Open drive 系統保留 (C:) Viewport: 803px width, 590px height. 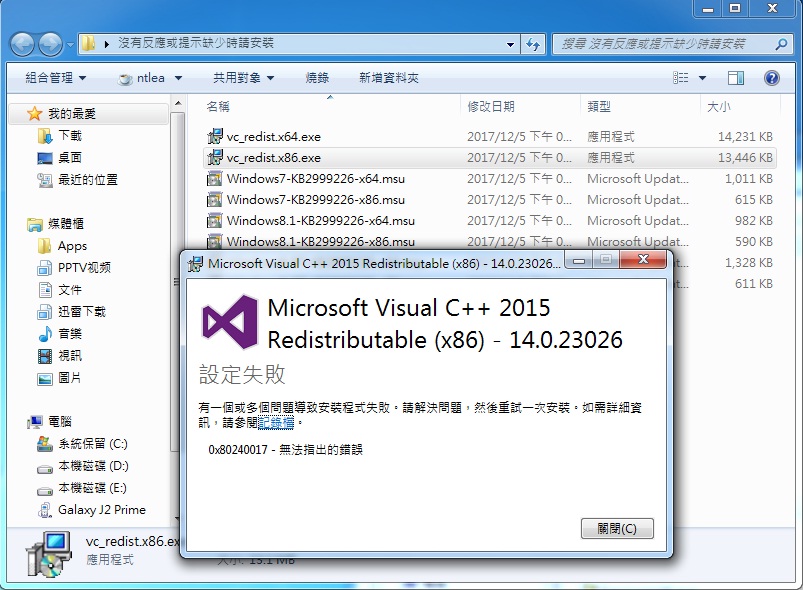(93, 444)
